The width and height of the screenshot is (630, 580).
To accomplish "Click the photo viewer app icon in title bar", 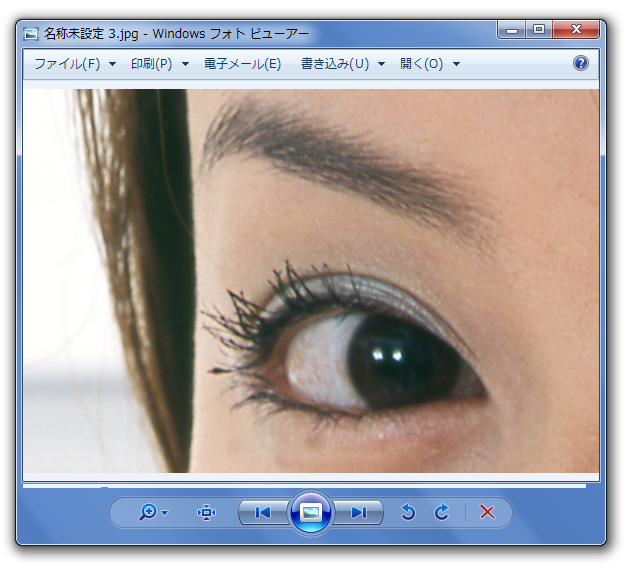I will pos(31,34).
